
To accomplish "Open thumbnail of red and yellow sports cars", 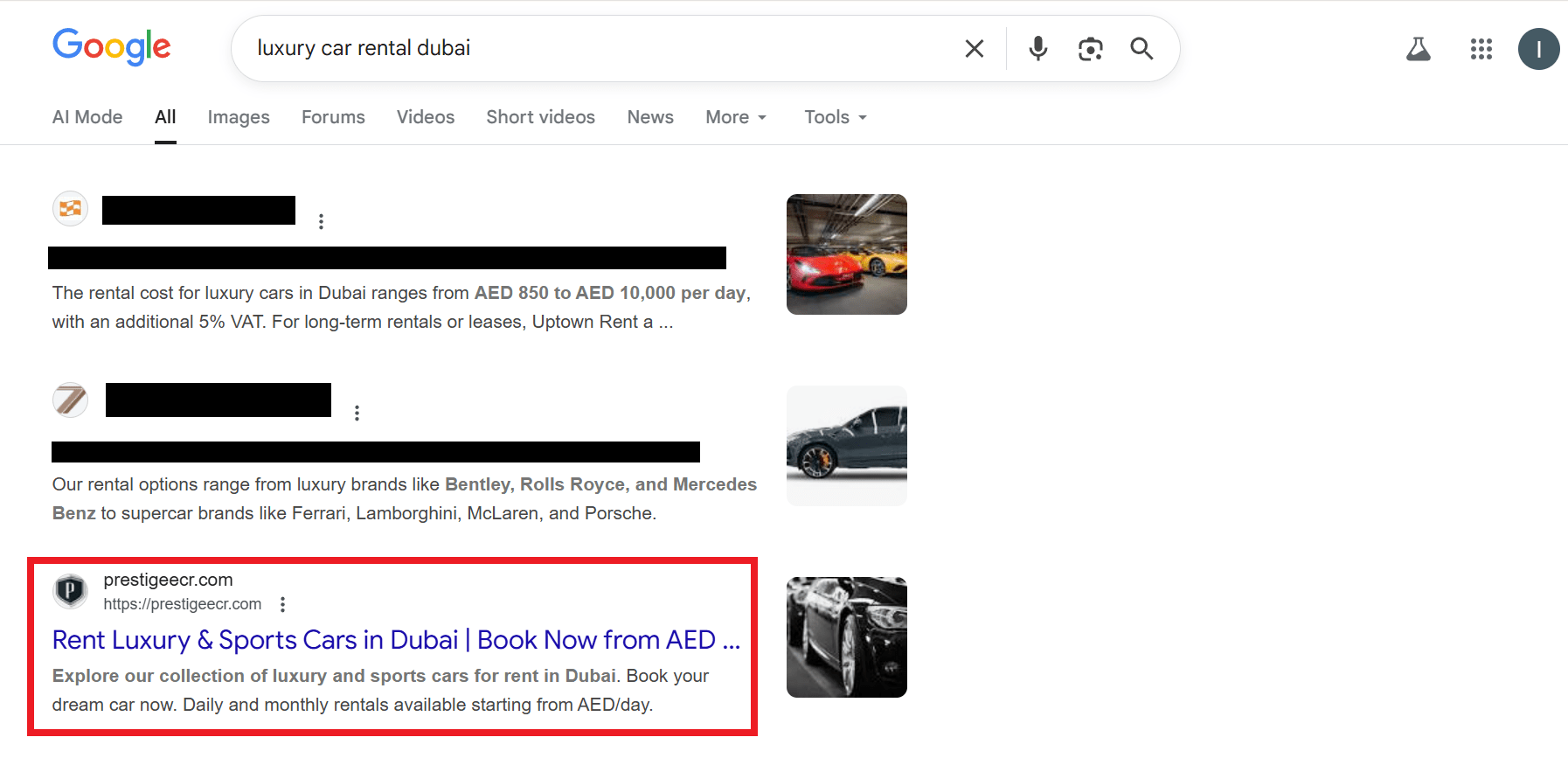I will (847, 254).
